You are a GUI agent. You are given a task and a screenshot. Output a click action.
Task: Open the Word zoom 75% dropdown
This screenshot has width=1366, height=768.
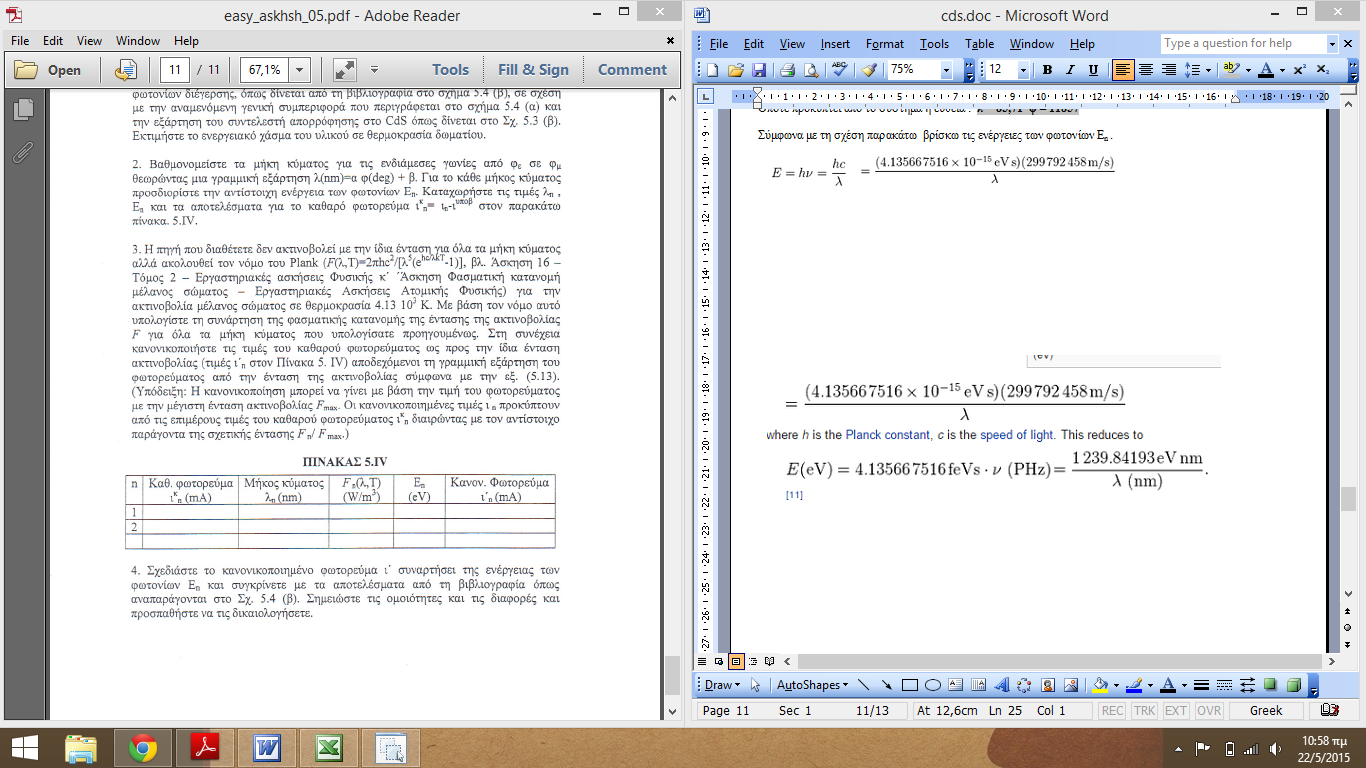[946, 70]
